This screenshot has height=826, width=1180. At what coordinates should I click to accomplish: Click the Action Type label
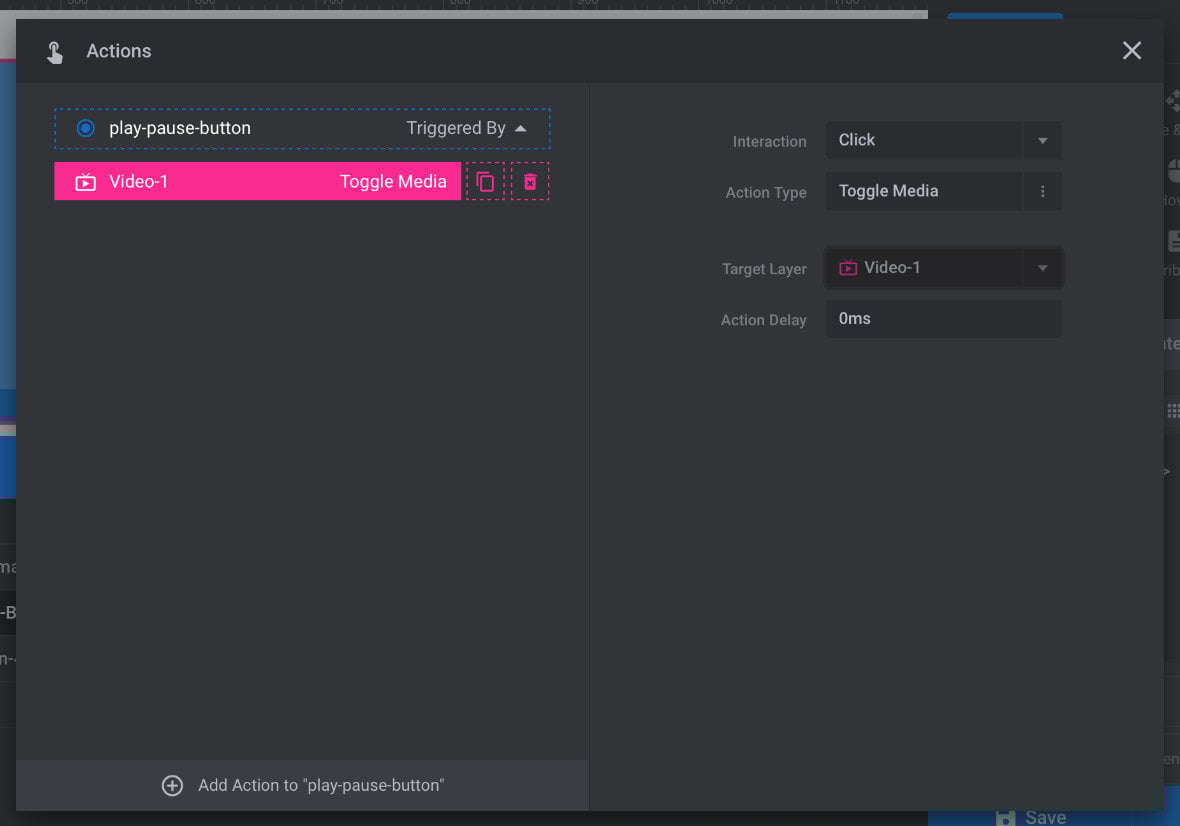pos(765,193)
